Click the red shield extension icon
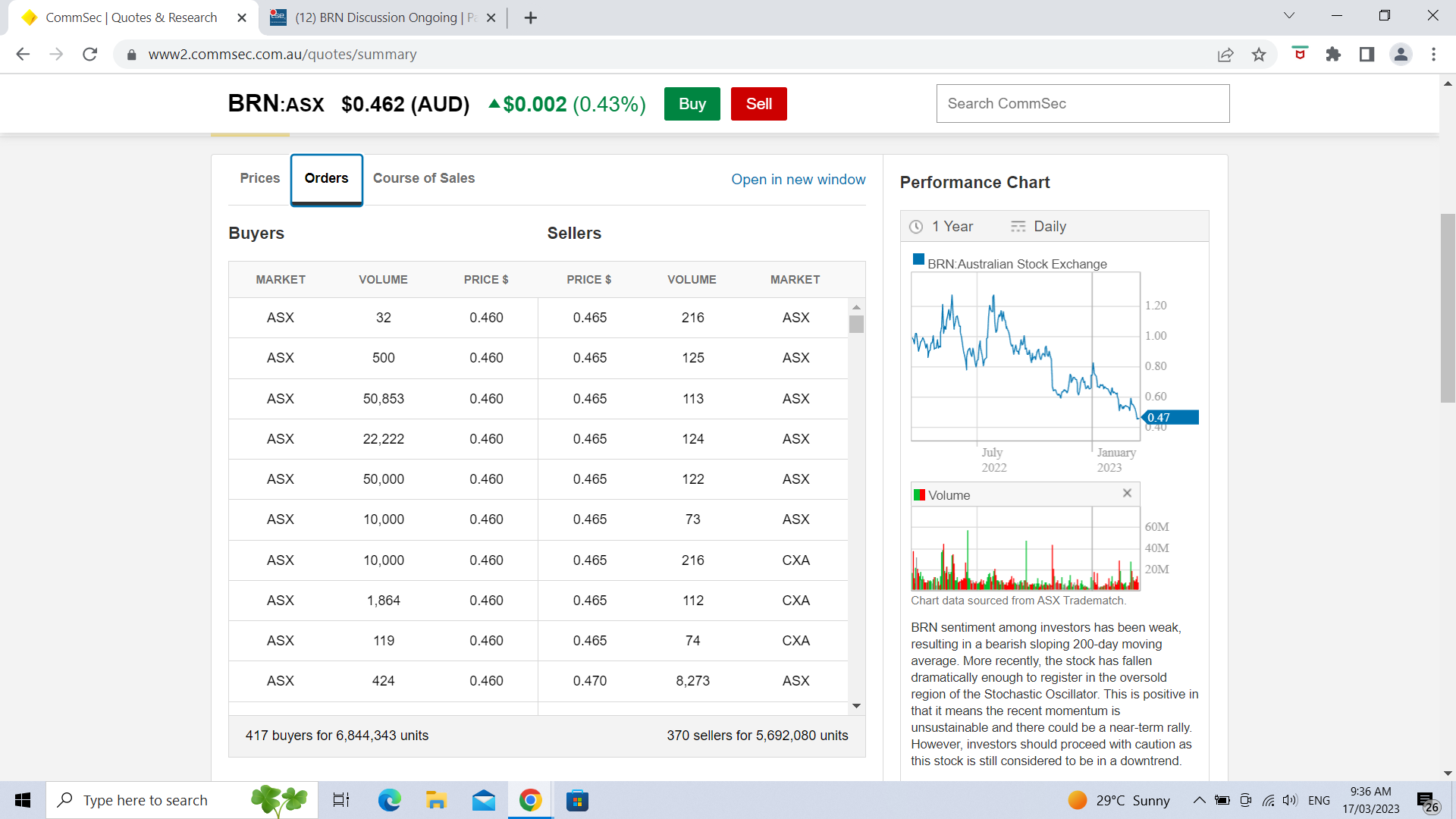Viewport: 1456px width, 819px height. pyautogui.click(x=1300, y=54)
